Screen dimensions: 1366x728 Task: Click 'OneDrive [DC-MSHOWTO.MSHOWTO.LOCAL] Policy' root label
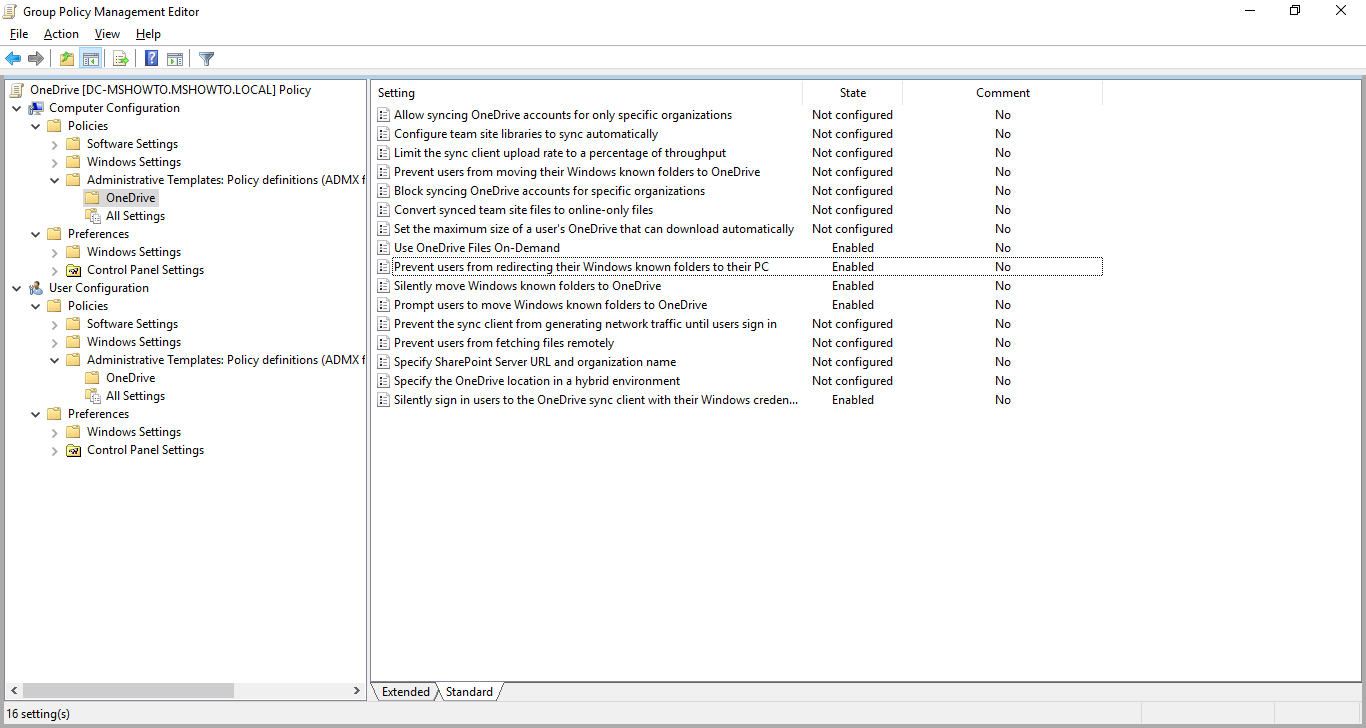coord(170,90)
